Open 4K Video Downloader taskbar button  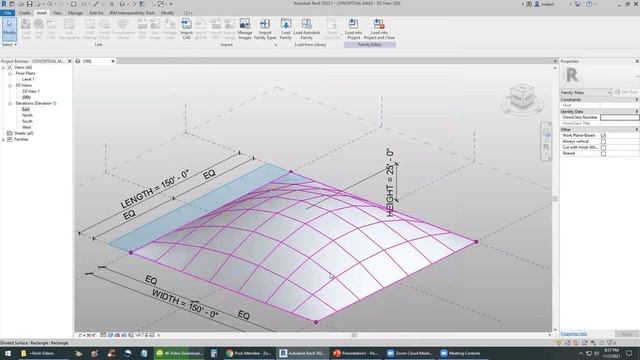coord(180,353)
